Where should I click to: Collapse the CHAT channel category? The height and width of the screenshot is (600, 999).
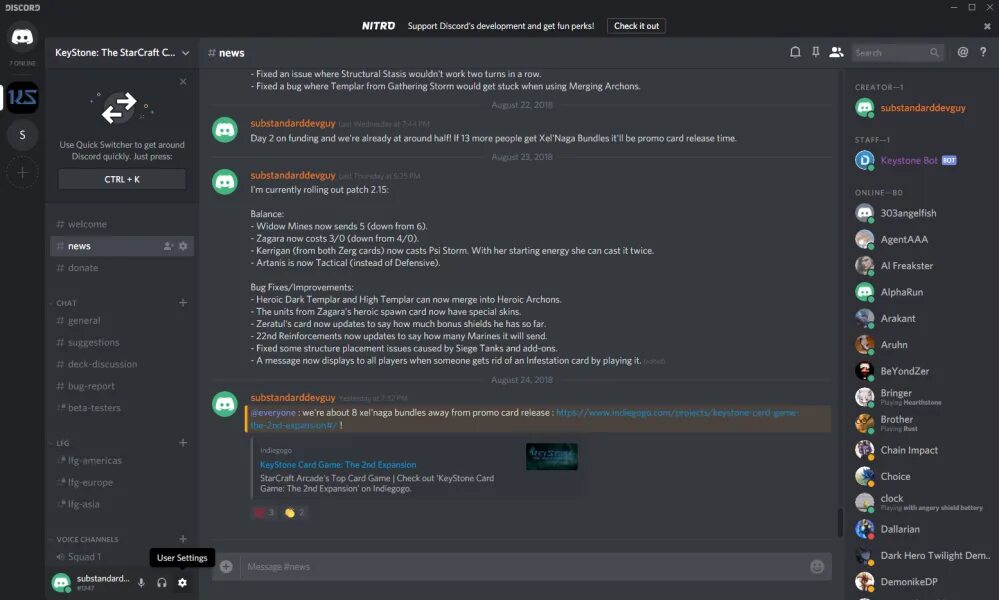point(66,303)
